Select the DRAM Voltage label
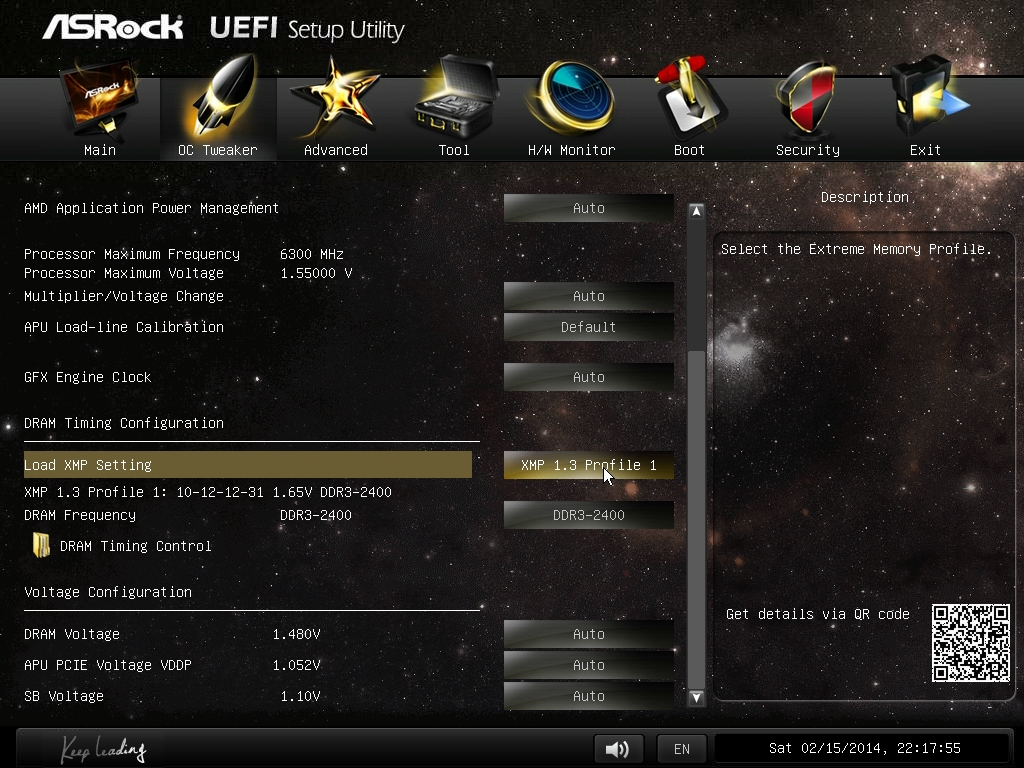 point(72,634)
